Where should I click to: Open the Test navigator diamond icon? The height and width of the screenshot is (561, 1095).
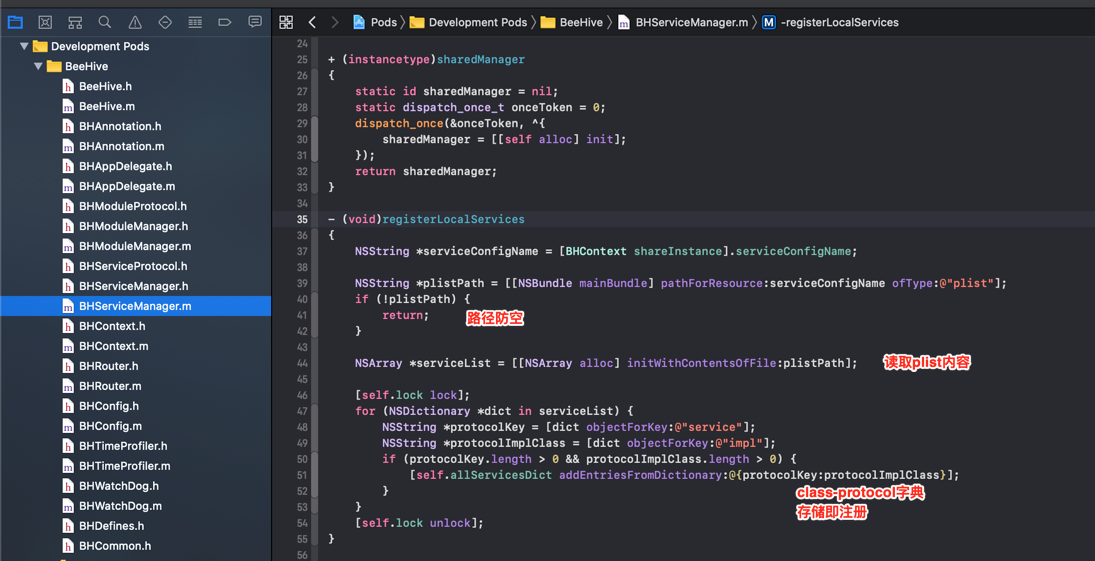(165, 22)
